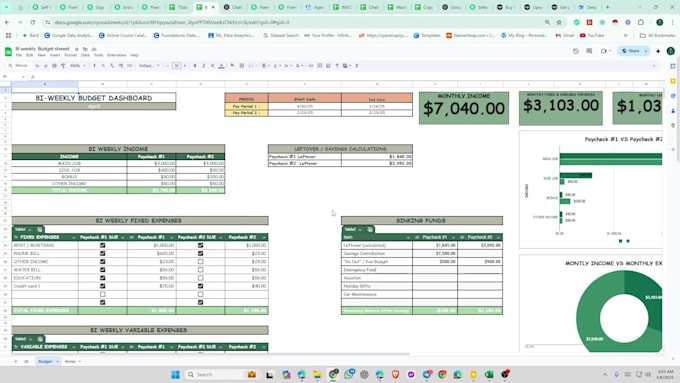Open the fill color picker
The height and width of the screenshot is (383, 680).
point(232,66)
